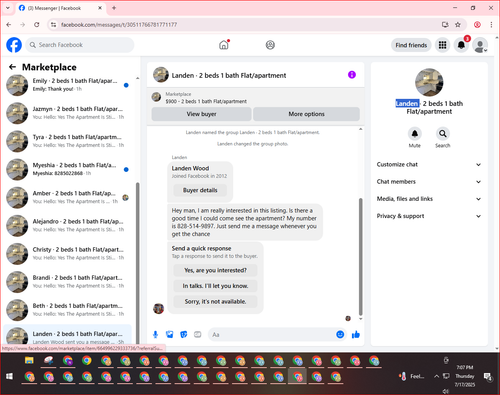
Task: Select the Messenger | Facebook browser tab
Action: (60, 8)
